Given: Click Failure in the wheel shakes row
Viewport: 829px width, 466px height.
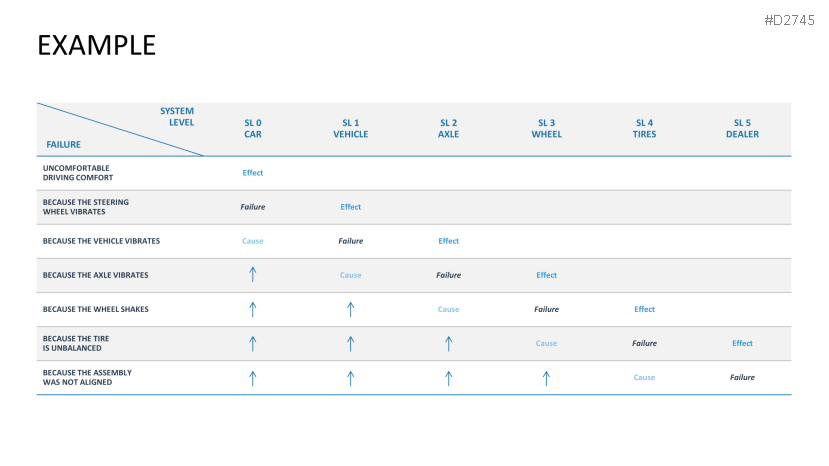Looking at the screenshot, I should pos(547,309).
